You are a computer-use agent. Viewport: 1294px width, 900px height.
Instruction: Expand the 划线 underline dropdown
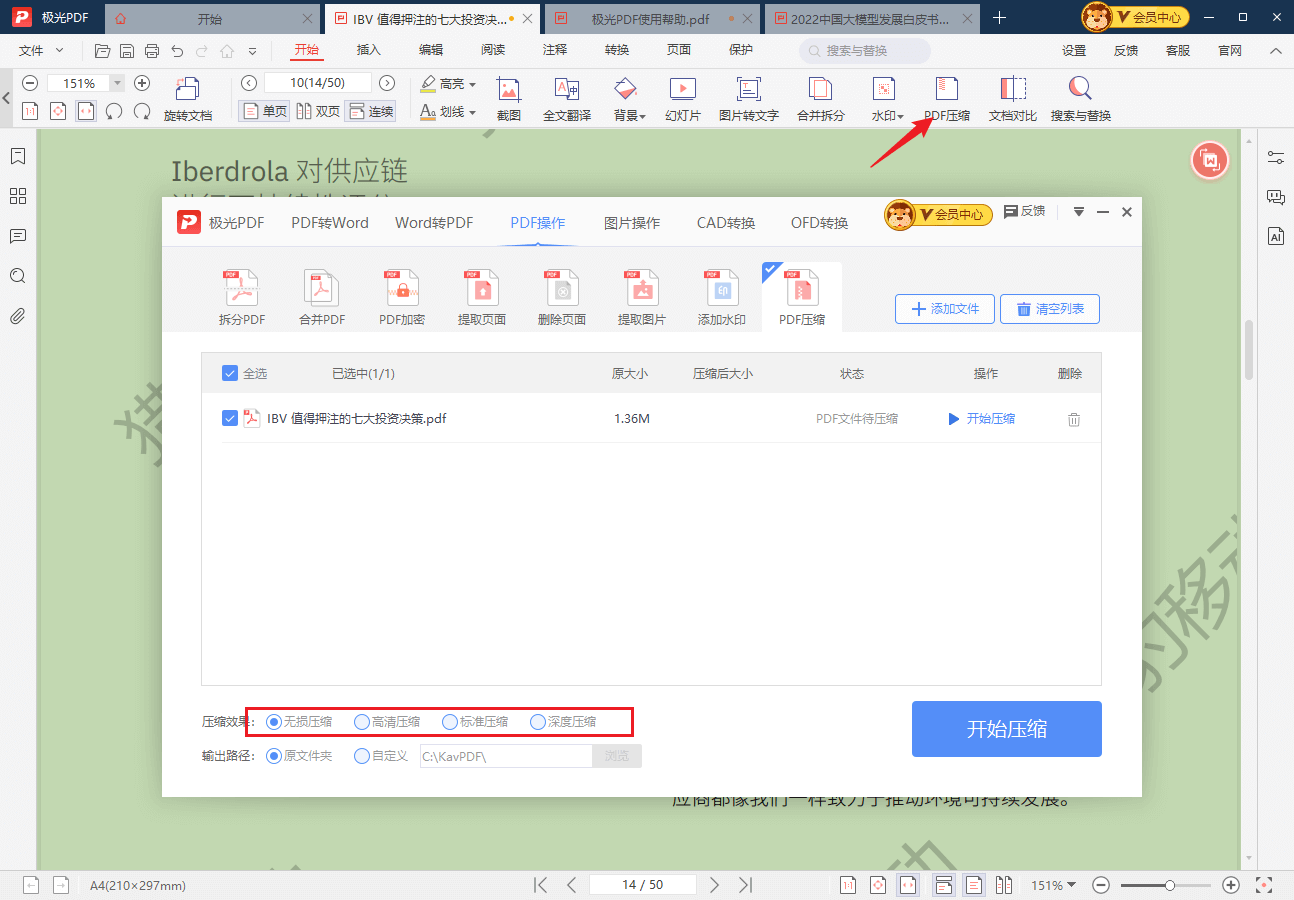pyautogui.click(x=473, y=113)
